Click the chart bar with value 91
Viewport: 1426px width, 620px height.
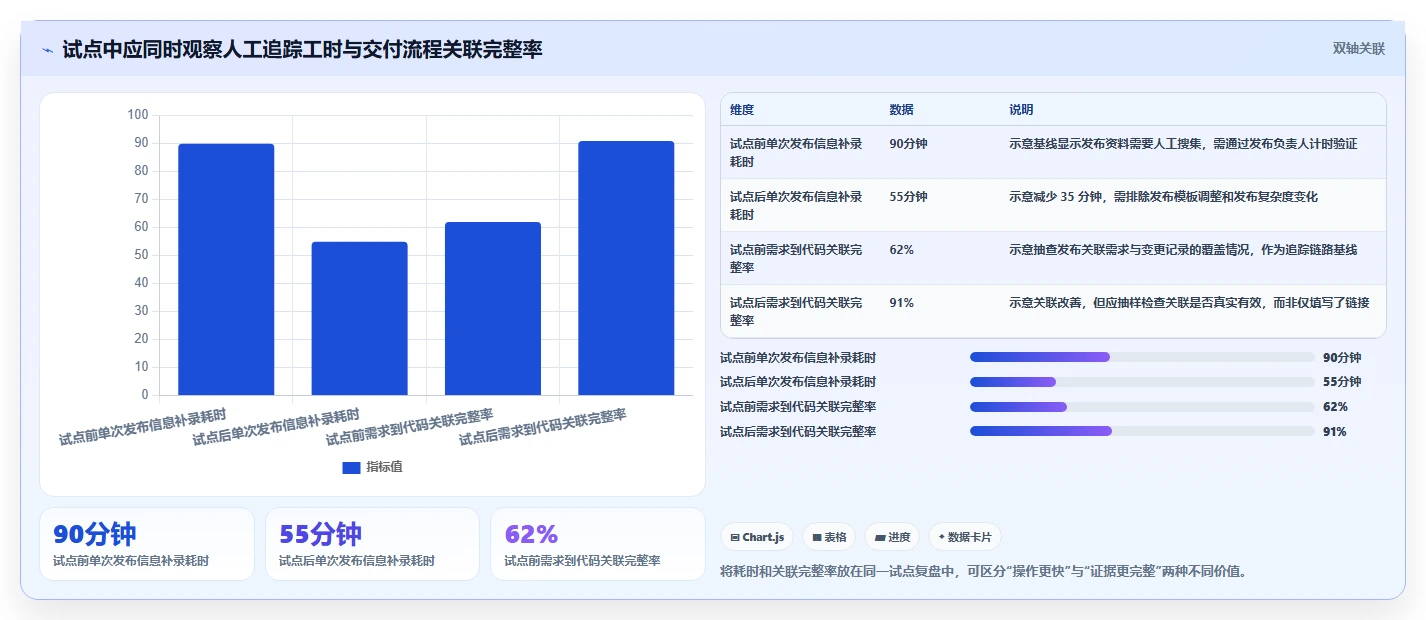pyautogui.click(x=626, y=268)
